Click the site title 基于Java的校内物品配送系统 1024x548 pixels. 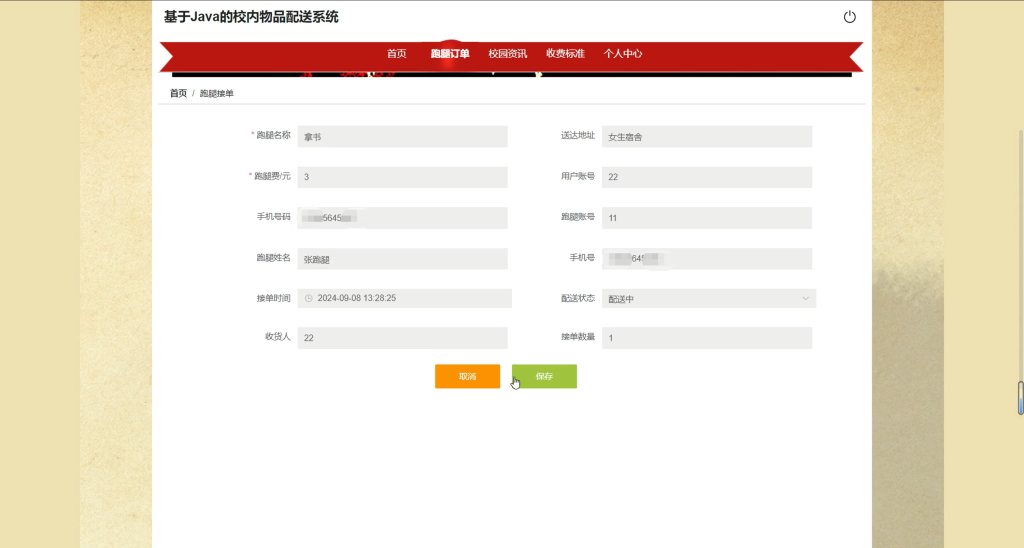(251, 17)
